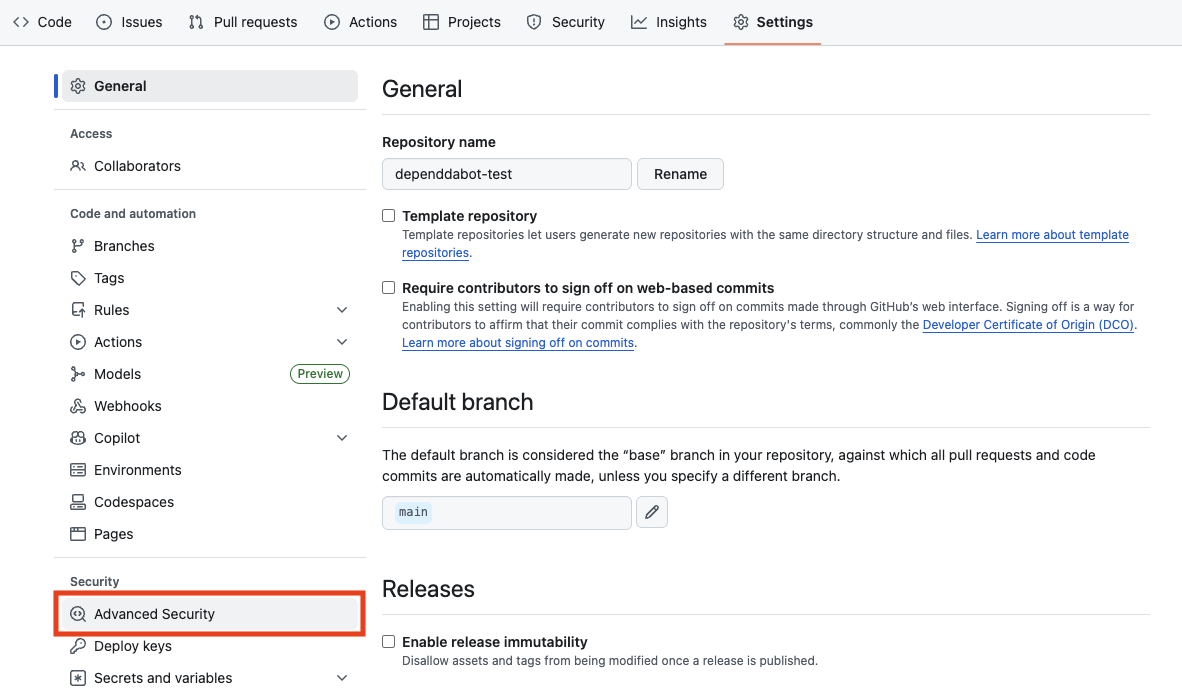The width and height of the screenshot is (1182, 697).
Task: Check Require contributors to sign off
Action: [389, 288]
